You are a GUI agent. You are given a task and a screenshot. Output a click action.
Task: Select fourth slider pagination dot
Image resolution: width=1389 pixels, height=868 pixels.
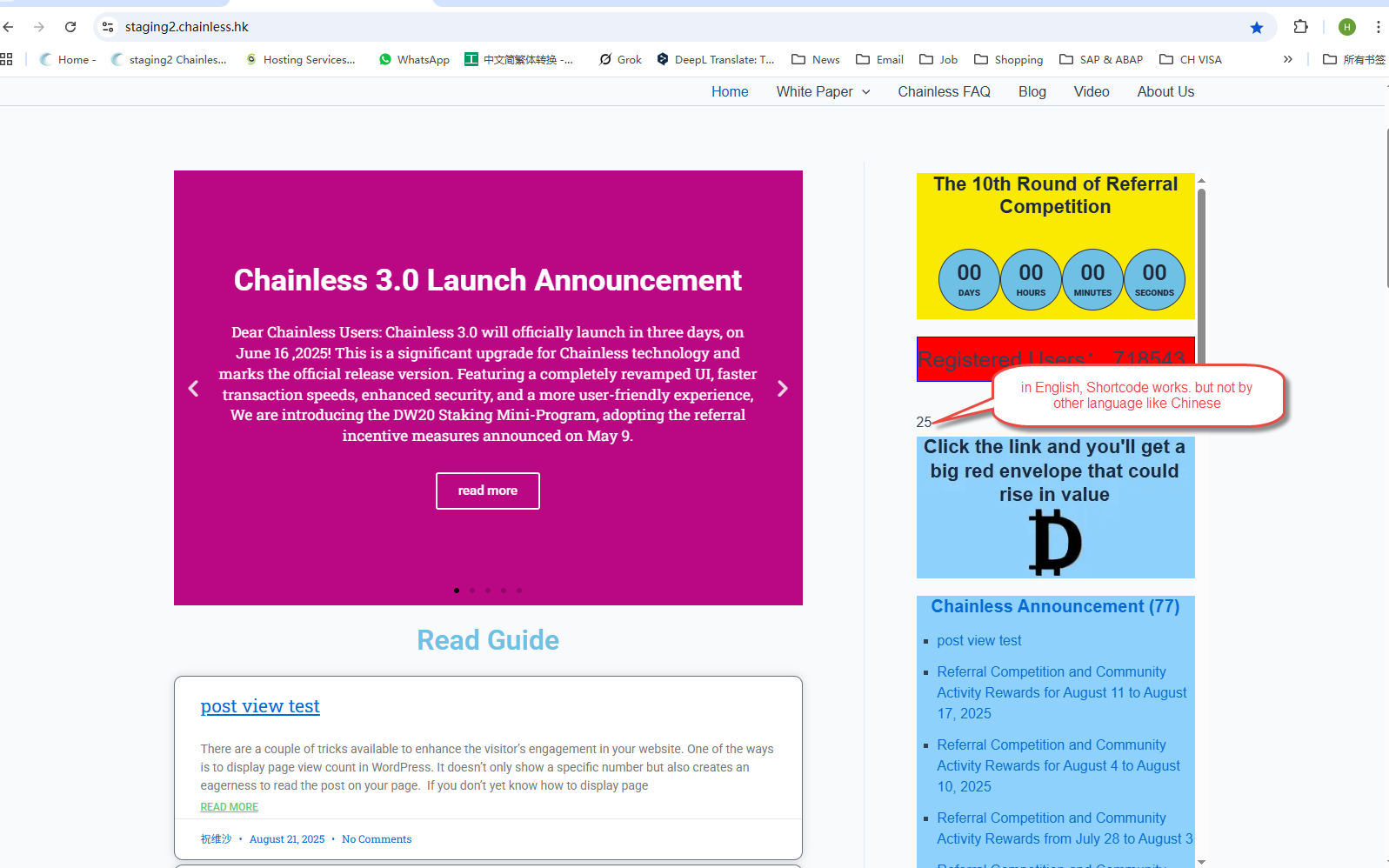504,591
